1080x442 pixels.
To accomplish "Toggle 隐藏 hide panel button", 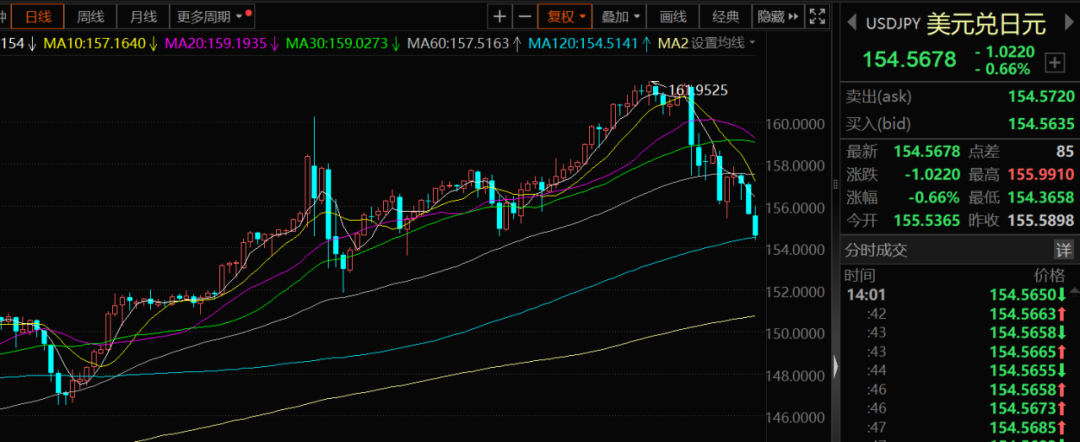I will pyautogui.click(x=777, y=16).
